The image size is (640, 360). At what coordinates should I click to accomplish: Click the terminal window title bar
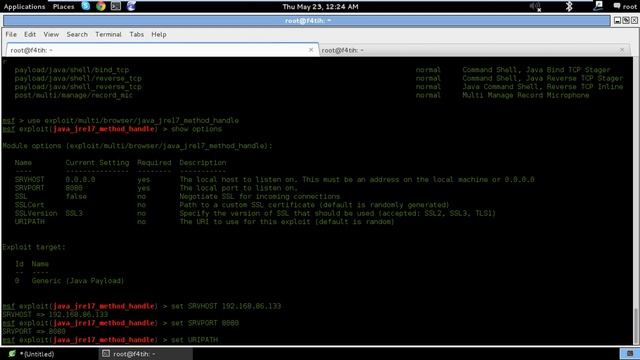pos(307,20)
